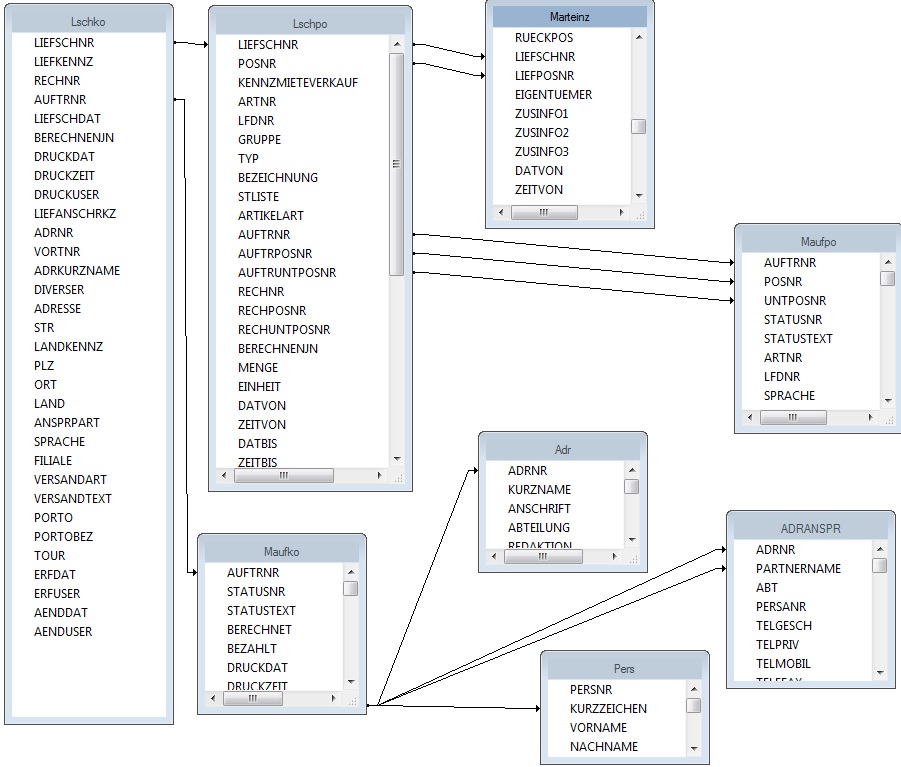Click scroll down arrow in Maufpo table
Screen dimensions: 901x767
(888, 400)
